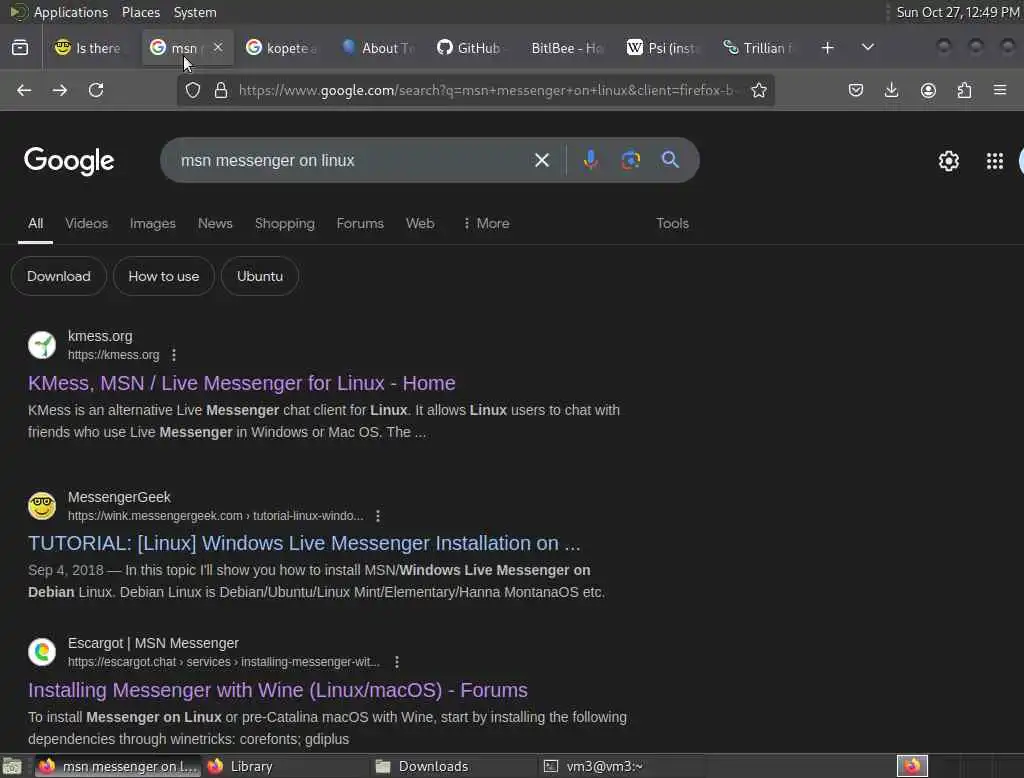The height and width of the screenshot is (778, 1024).
Task: Reload the current page
Action: (x=96, y=90)
